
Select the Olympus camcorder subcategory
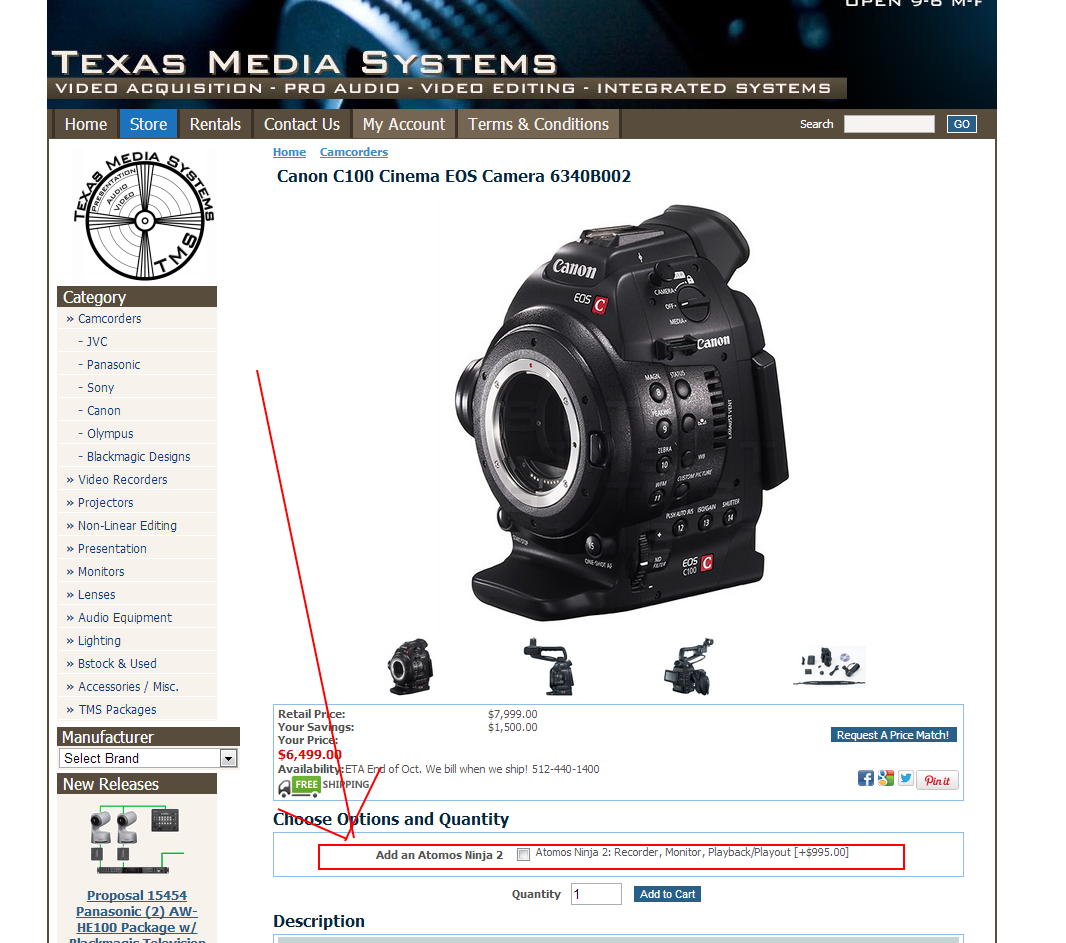coord(109,434)
